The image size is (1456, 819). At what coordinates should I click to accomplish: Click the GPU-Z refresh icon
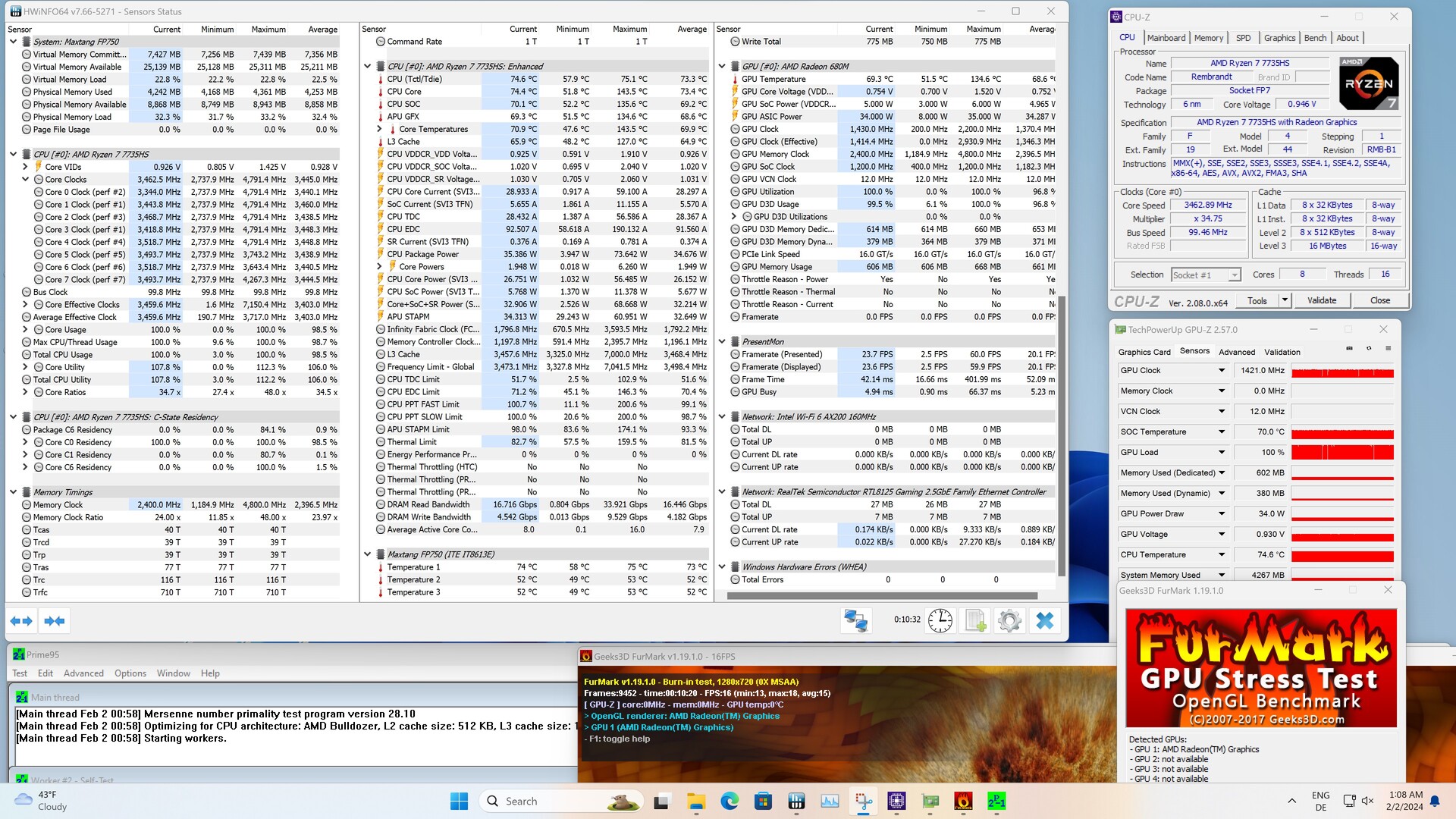coord(1369,349)
